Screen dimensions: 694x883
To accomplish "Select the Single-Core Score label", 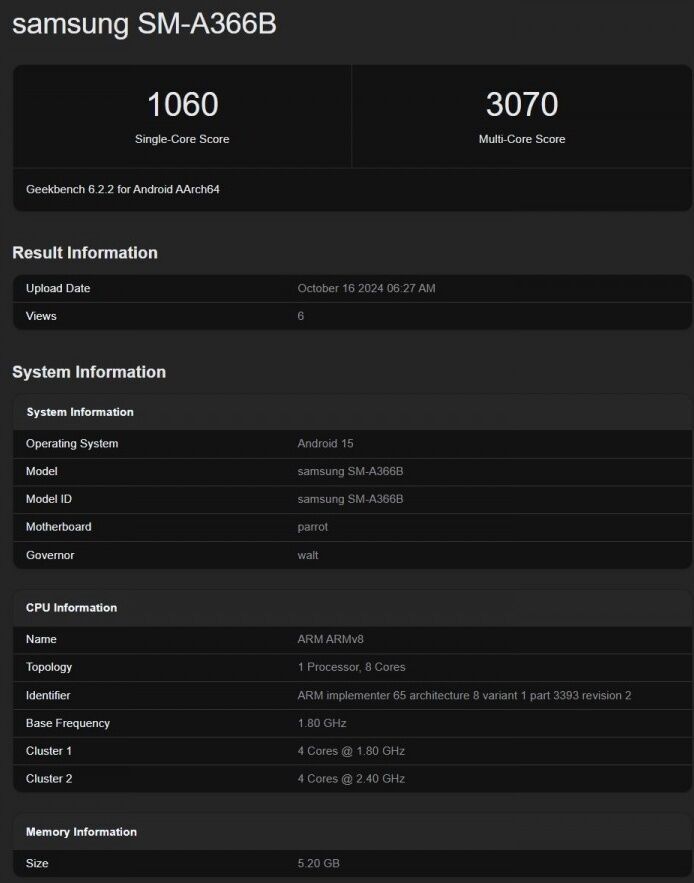I will pos(182,139).
